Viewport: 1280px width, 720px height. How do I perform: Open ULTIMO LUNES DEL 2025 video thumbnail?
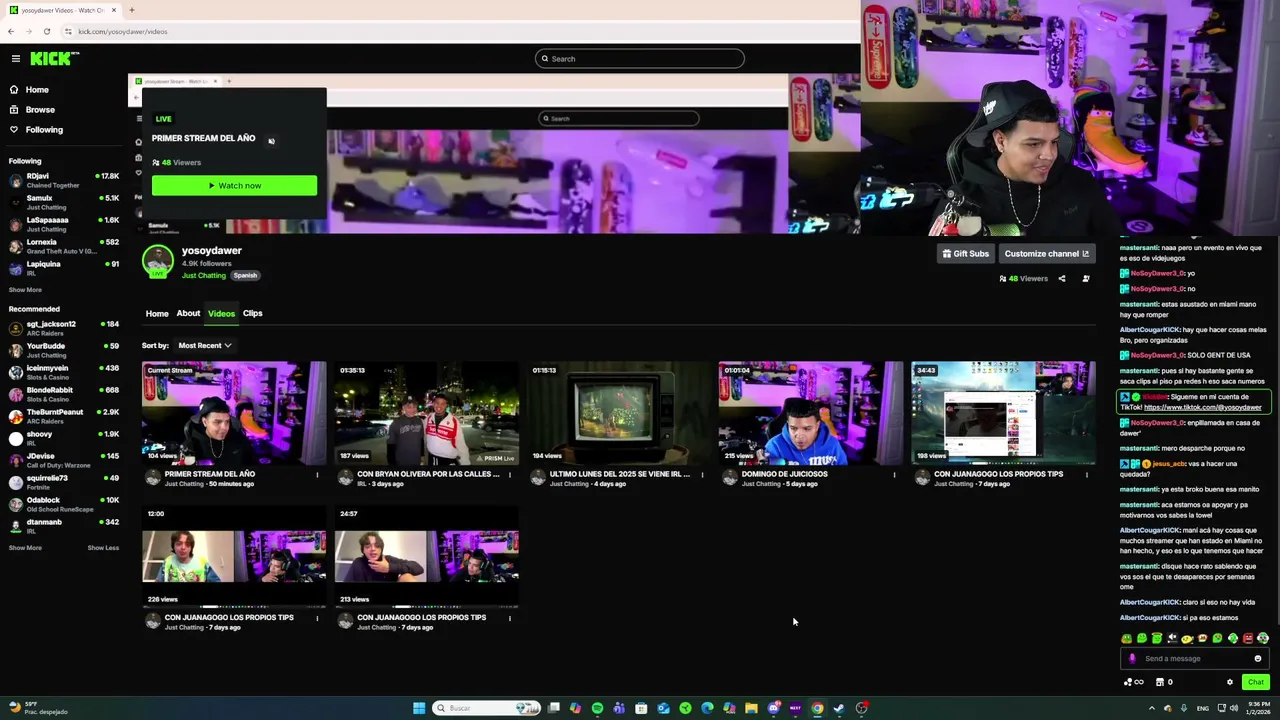click(619, 413)
